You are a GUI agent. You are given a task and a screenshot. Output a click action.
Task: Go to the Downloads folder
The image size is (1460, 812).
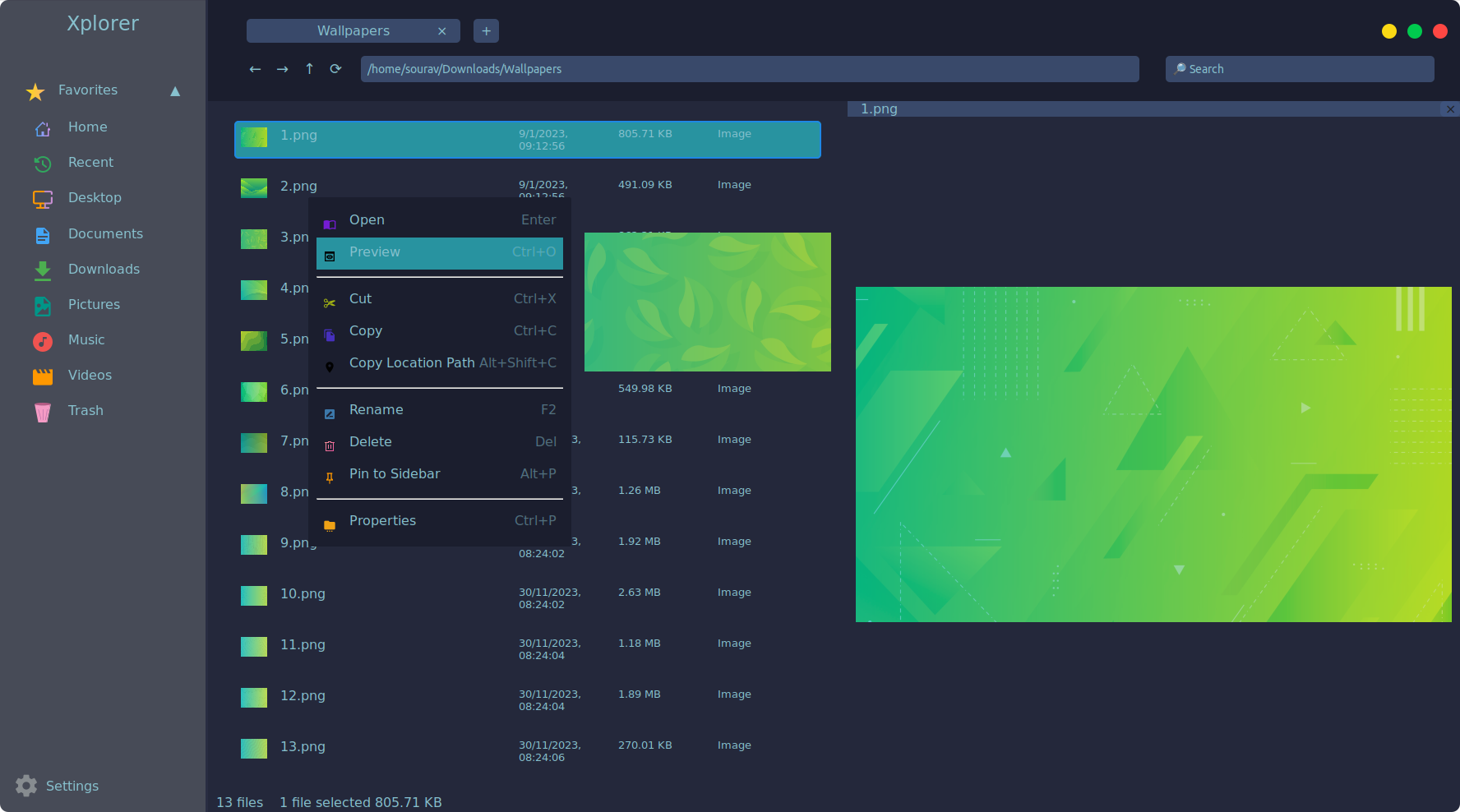(x=104, y=269)
